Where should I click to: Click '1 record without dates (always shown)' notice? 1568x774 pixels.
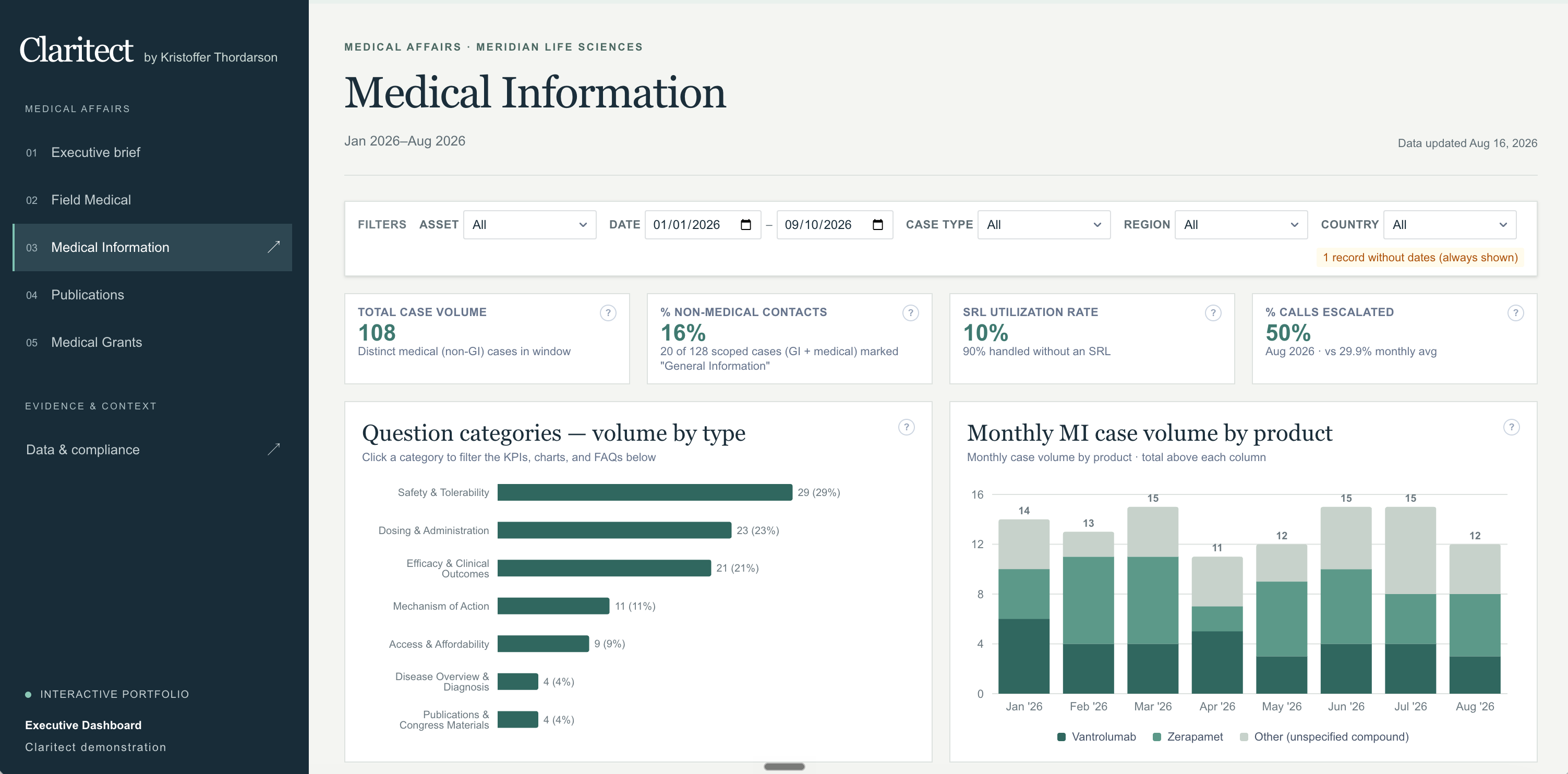[x=1420, y=258]
